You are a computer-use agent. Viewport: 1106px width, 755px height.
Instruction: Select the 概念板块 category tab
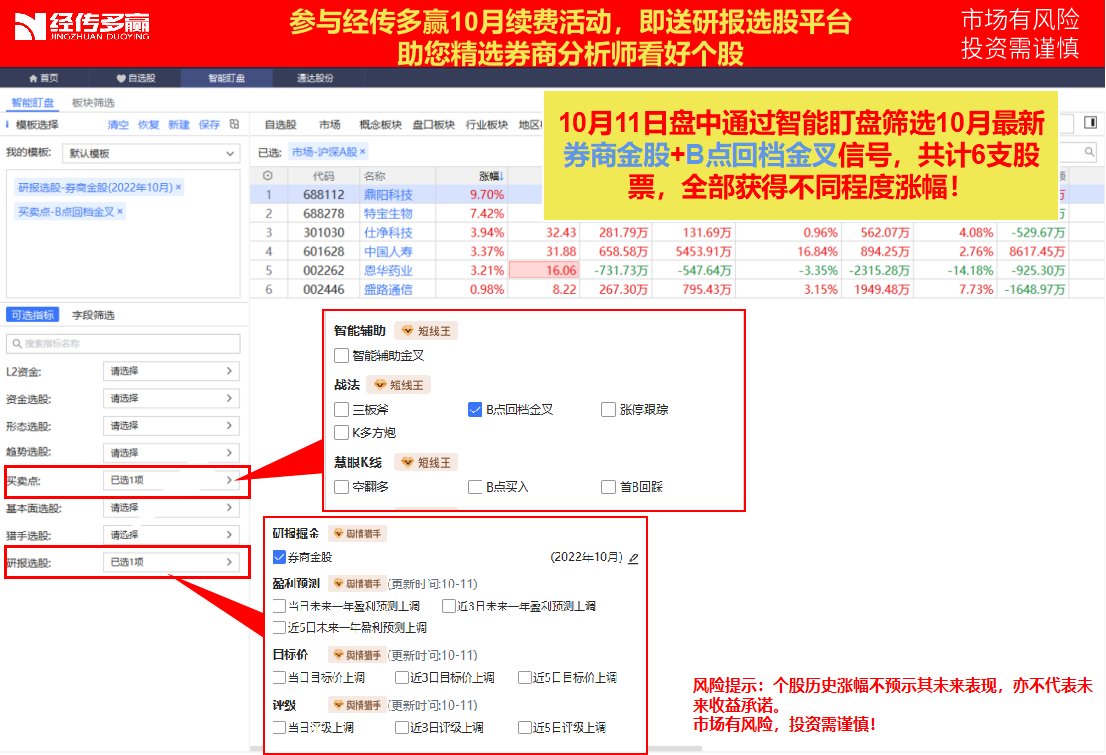381,125
